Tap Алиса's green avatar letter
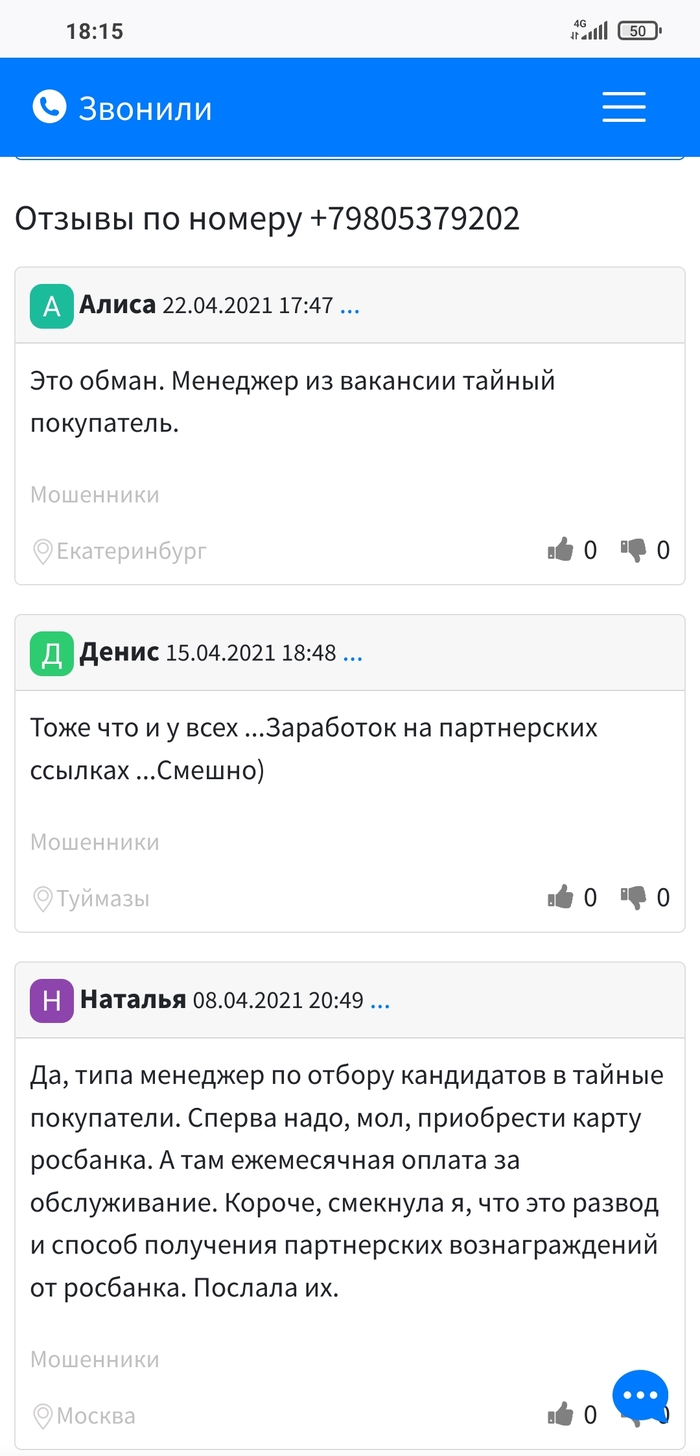The width and height of the screenshot is (700, 1456). point(52,306)
